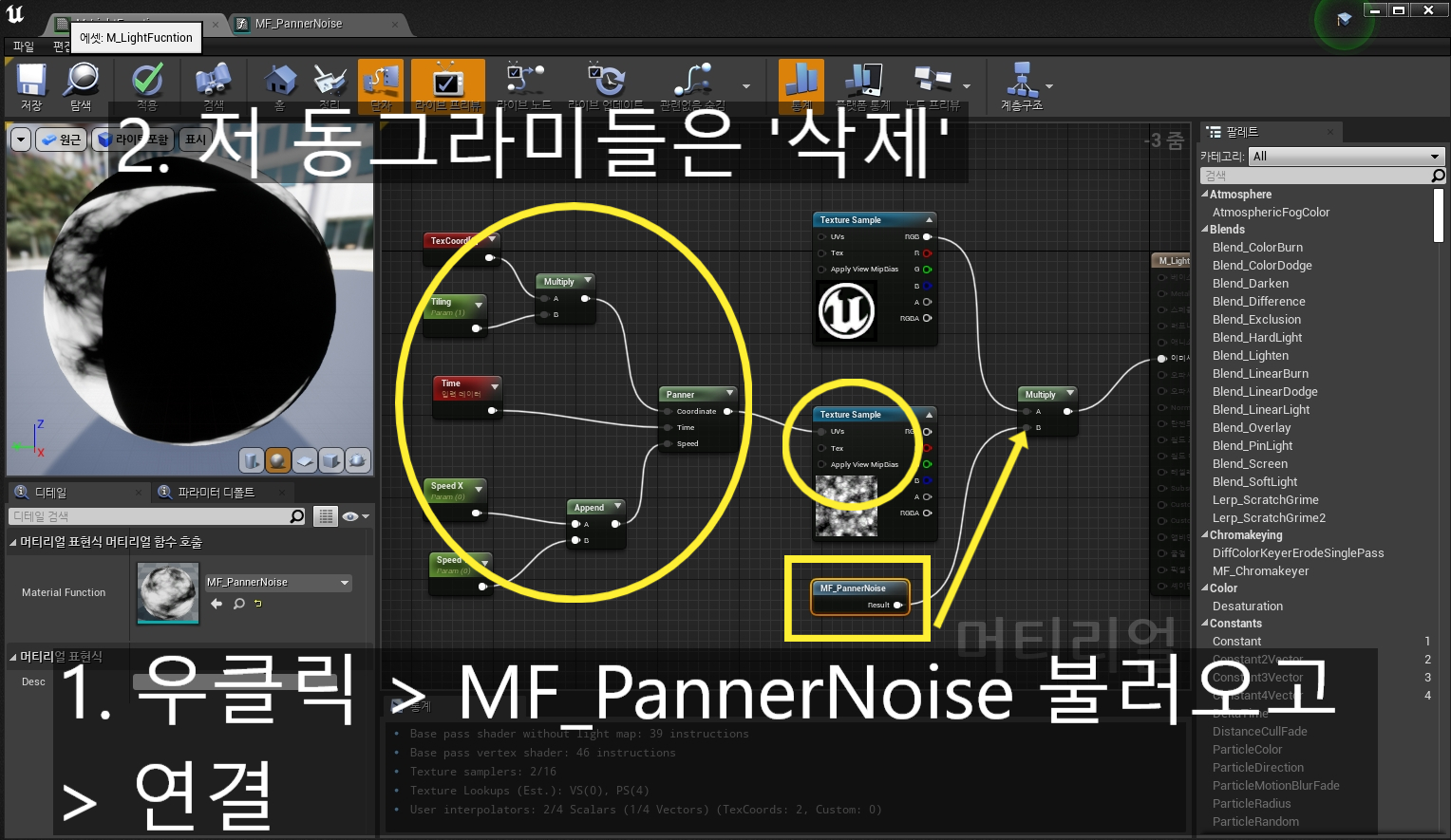The width and height of the screenshot is (1451, 840).
Task: Open the Hierarchy dropdown arrow
Action: pyautogui.click(x=1049, y=86)
